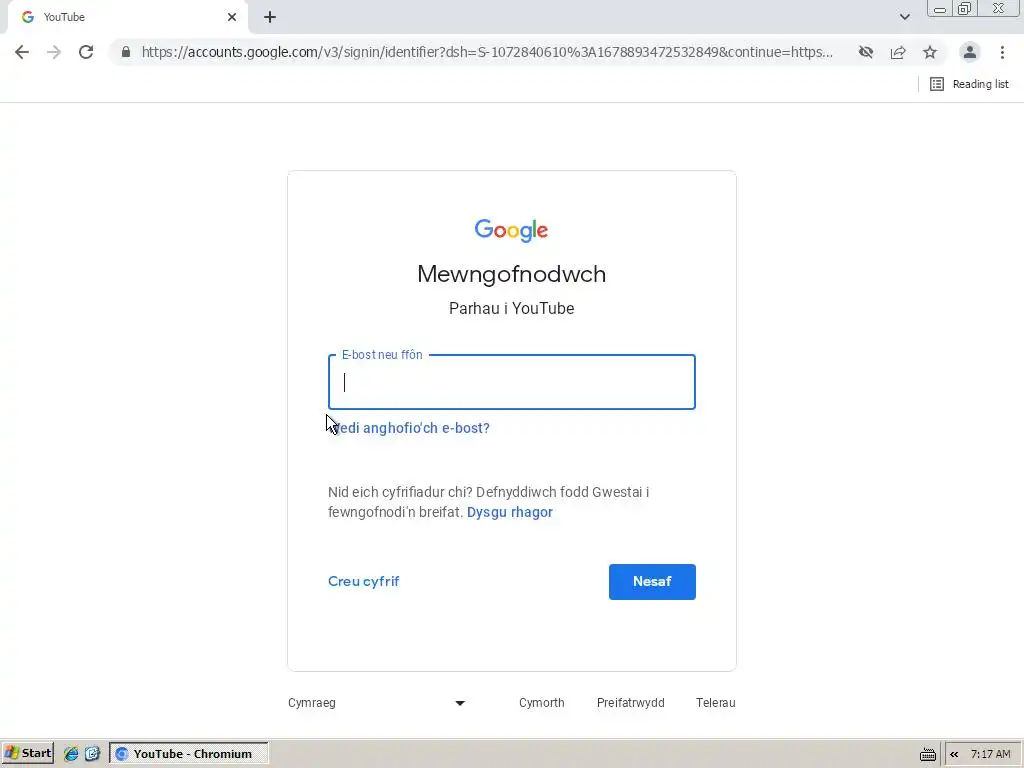Open the Chromium three-dot menu
Image resolution: width=1024 pixels, height=768 pixels.
[x=1002, y=52]
